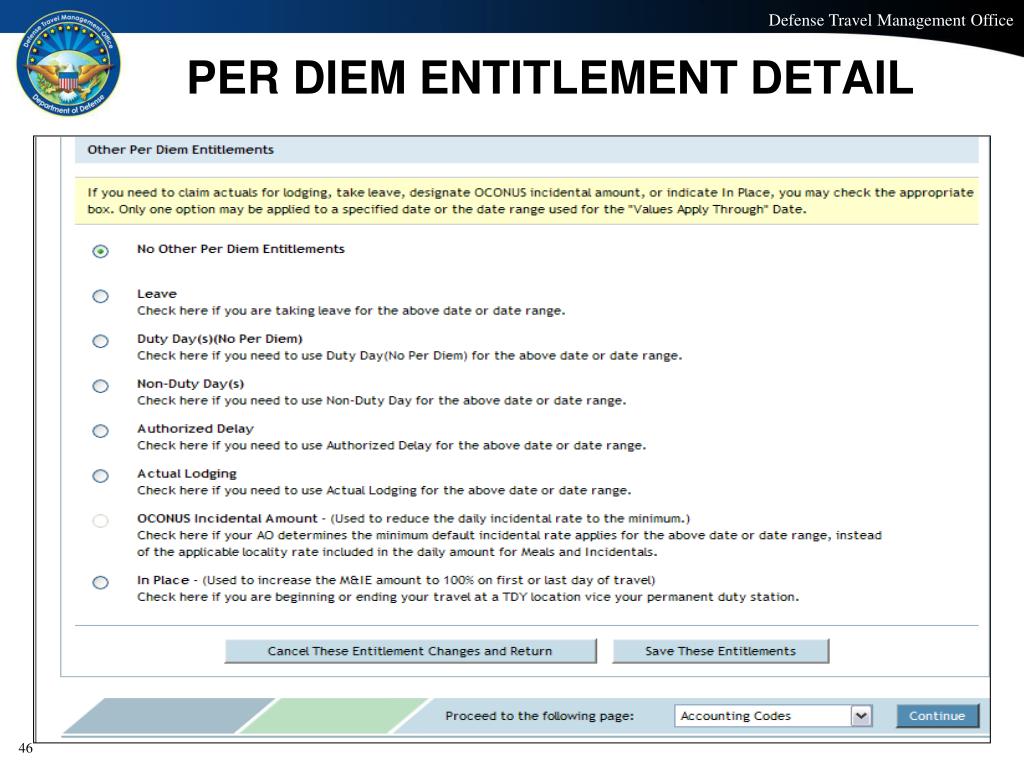Screen dimensions: 1024x768
Task: Click the Leave description about taking leave
Action: [351, 311]
